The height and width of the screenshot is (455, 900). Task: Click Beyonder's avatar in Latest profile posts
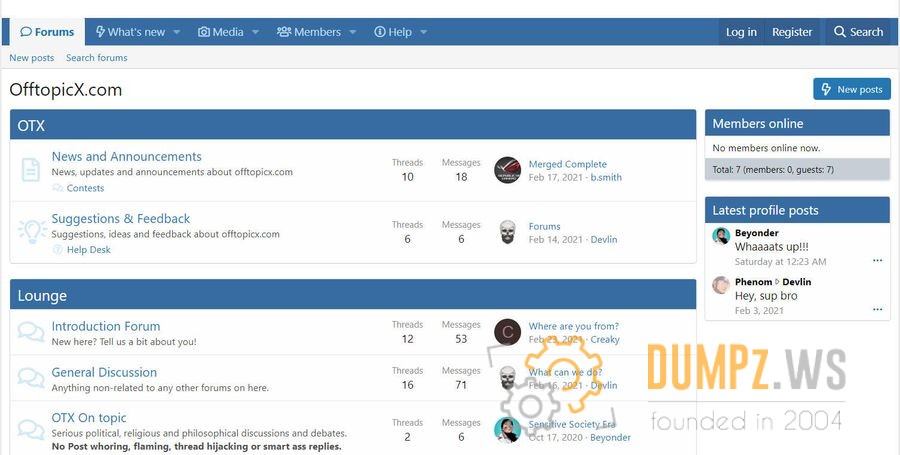[x=721, y=236]
